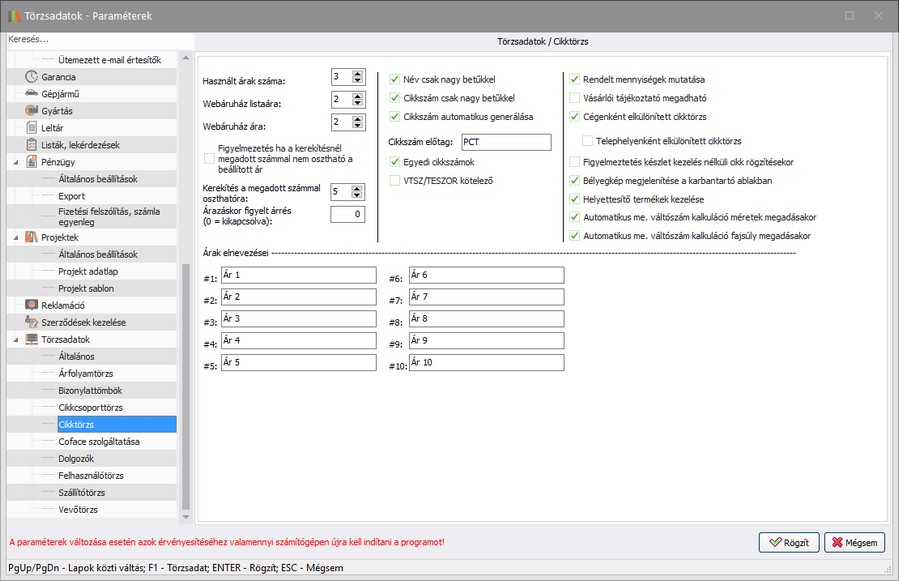Click the Gyártás gear icon
This screenshot has width=899, height=581.
point(32,110)
